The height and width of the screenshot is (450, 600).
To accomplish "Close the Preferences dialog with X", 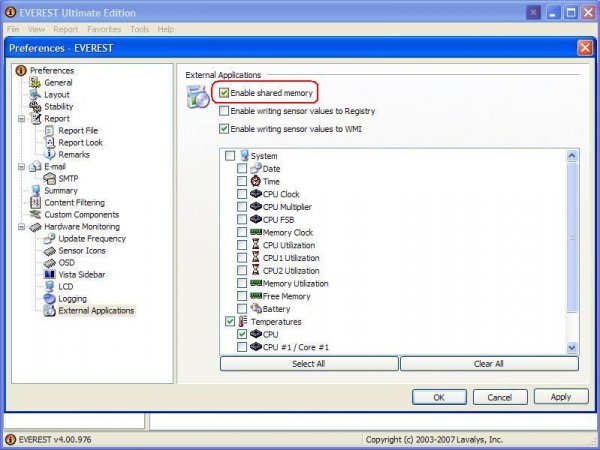I will pyautogui.click(x=585, y=48).
